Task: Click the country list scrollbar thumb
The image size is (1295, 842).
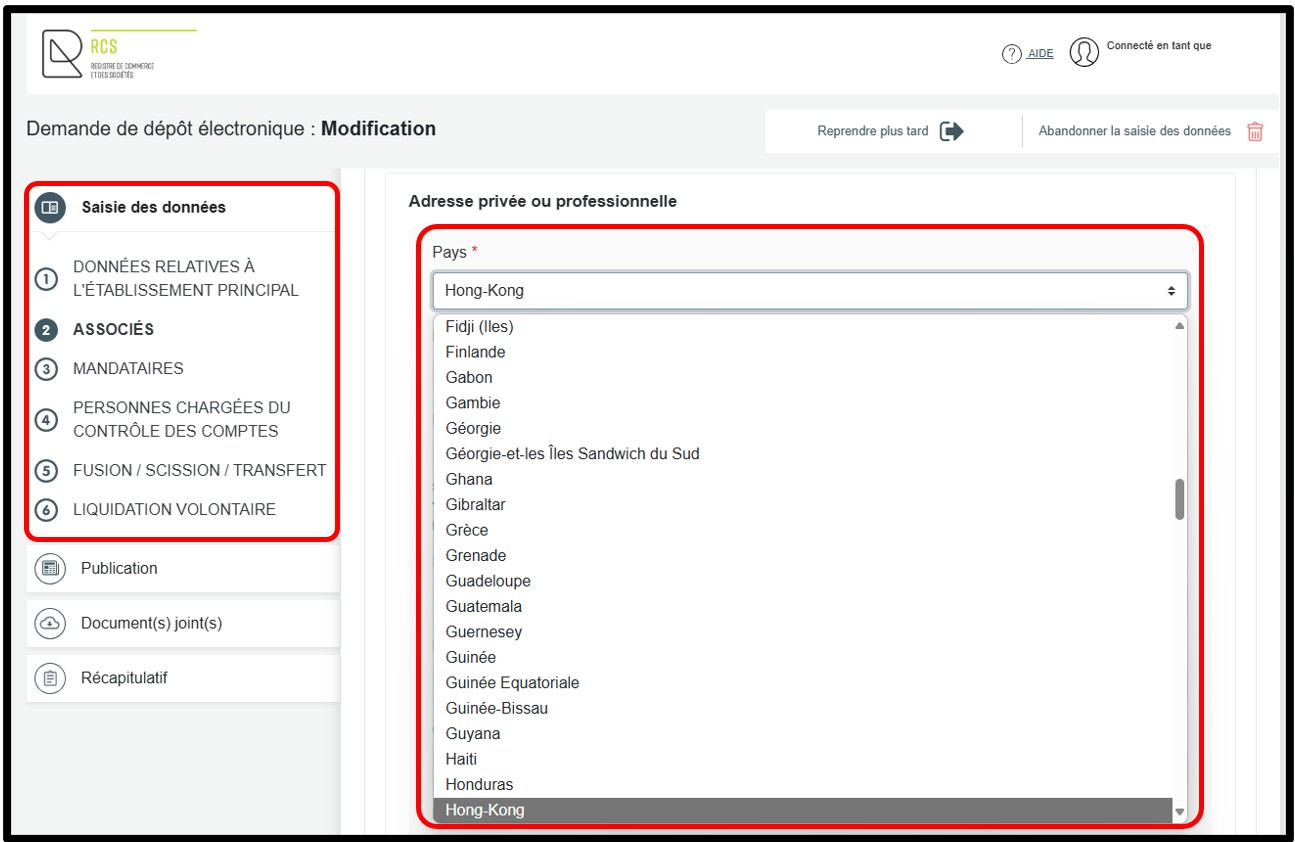Action: tap(1180, 499)
